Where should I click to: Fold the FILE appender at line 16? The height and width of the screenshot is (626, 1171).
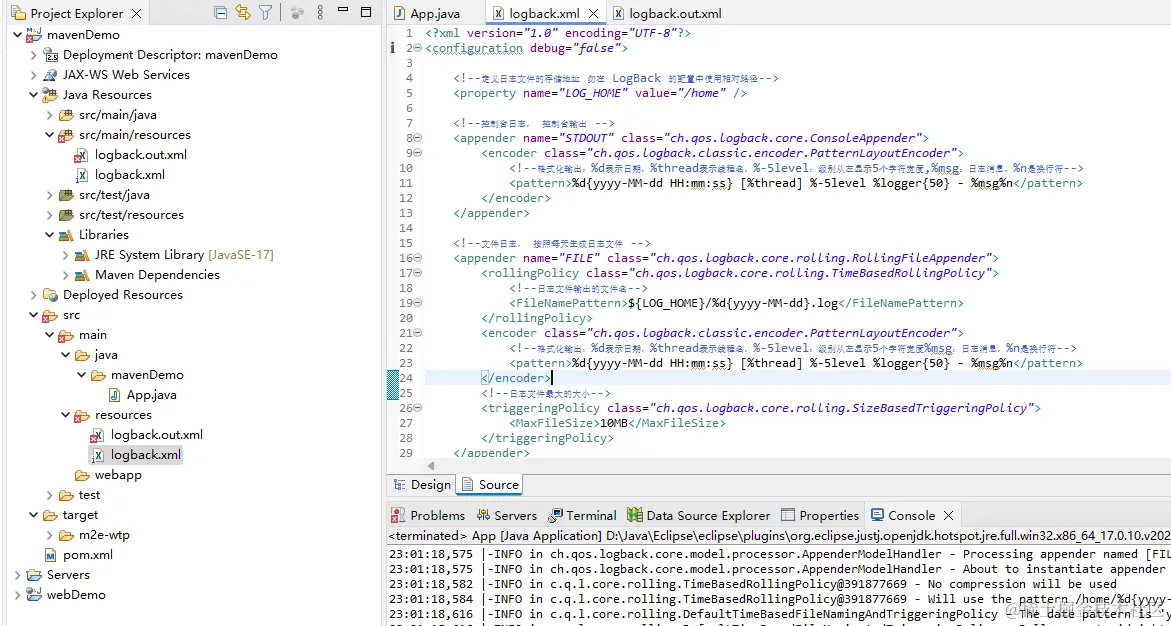[x=418, y=258]
